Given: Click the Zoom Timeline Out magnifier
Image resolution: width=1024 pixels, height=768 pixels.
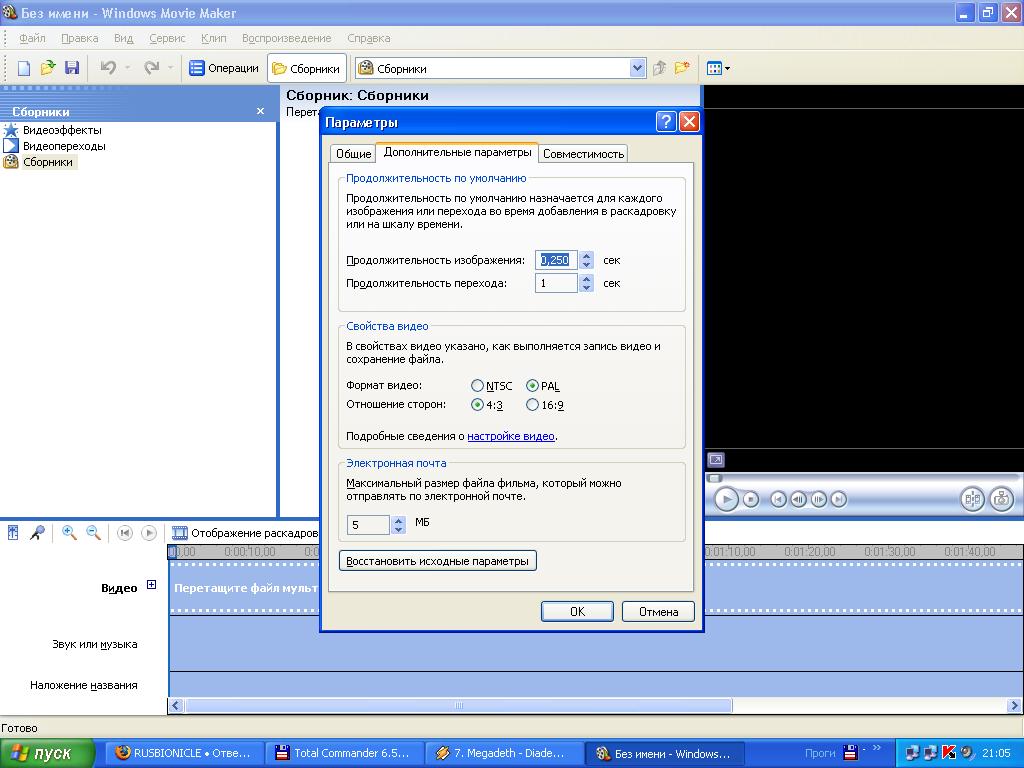Looking at the screenshot, I should [x=93, y=532].
